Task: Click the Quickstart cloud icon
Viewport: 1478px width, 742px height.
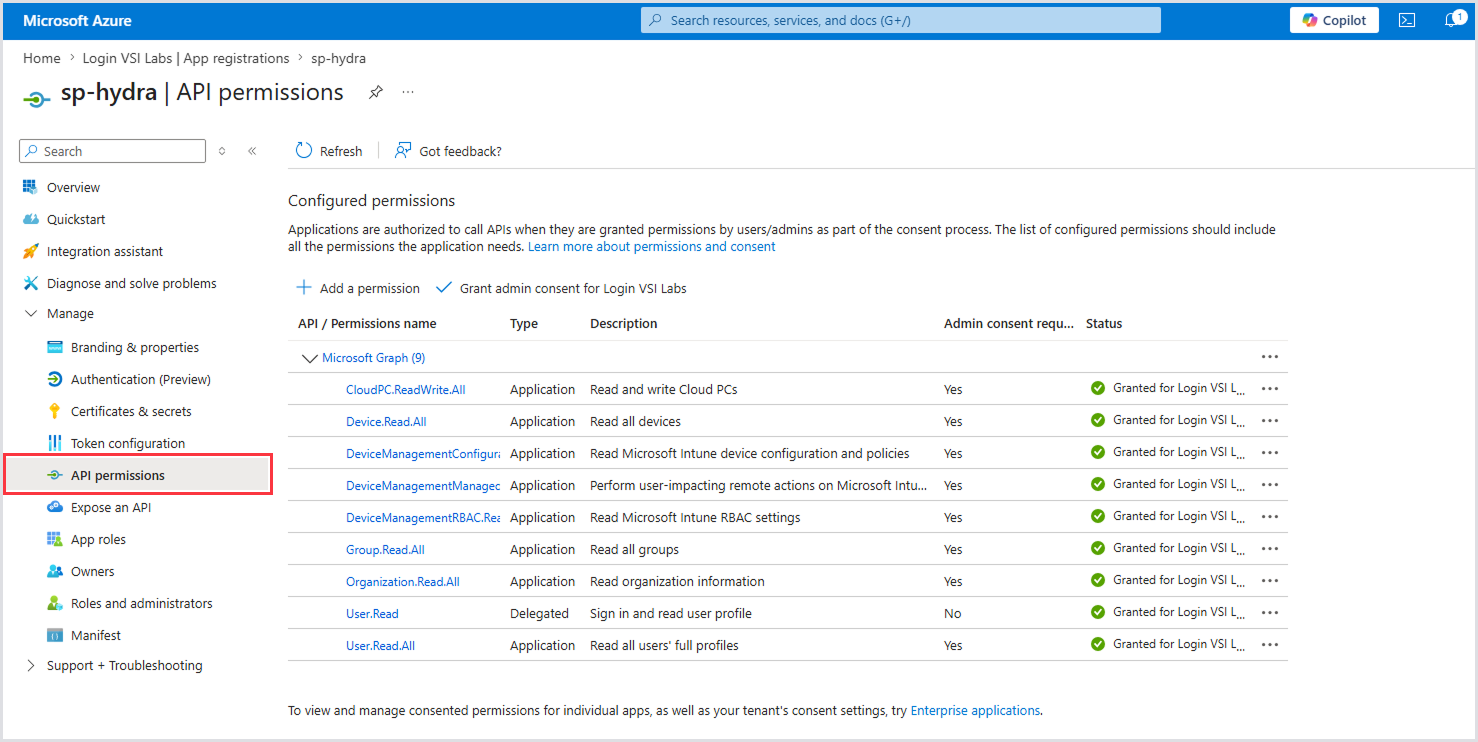Action: click(x=29, y=219)
